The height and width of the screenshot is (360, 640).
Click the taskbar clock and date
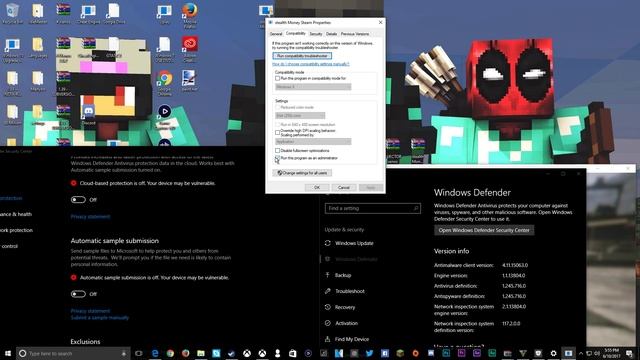pos(611,353)
